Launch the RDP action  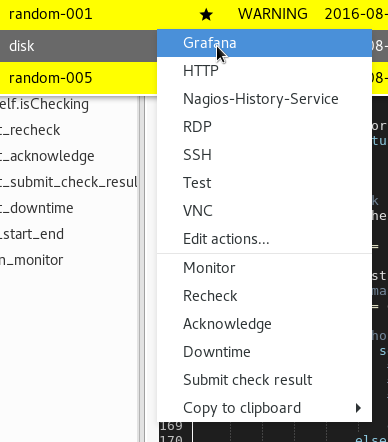click(264, 127)
